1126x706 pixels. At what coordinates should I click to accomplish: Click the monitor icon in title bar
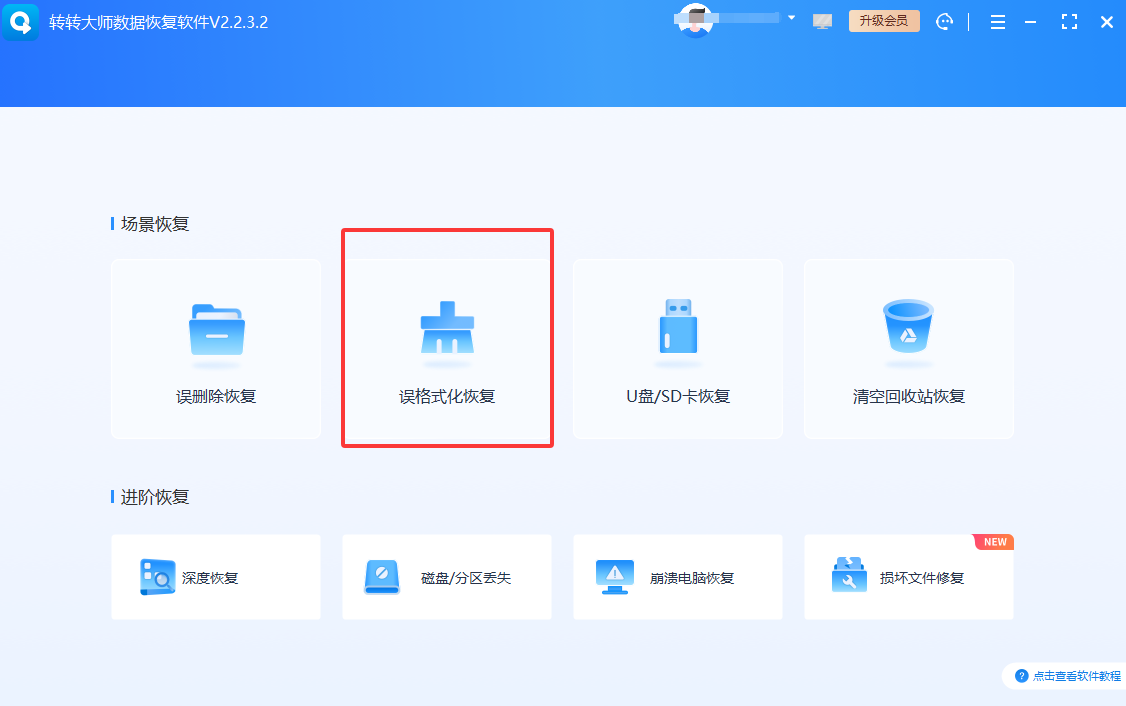(x=822, y=22)
